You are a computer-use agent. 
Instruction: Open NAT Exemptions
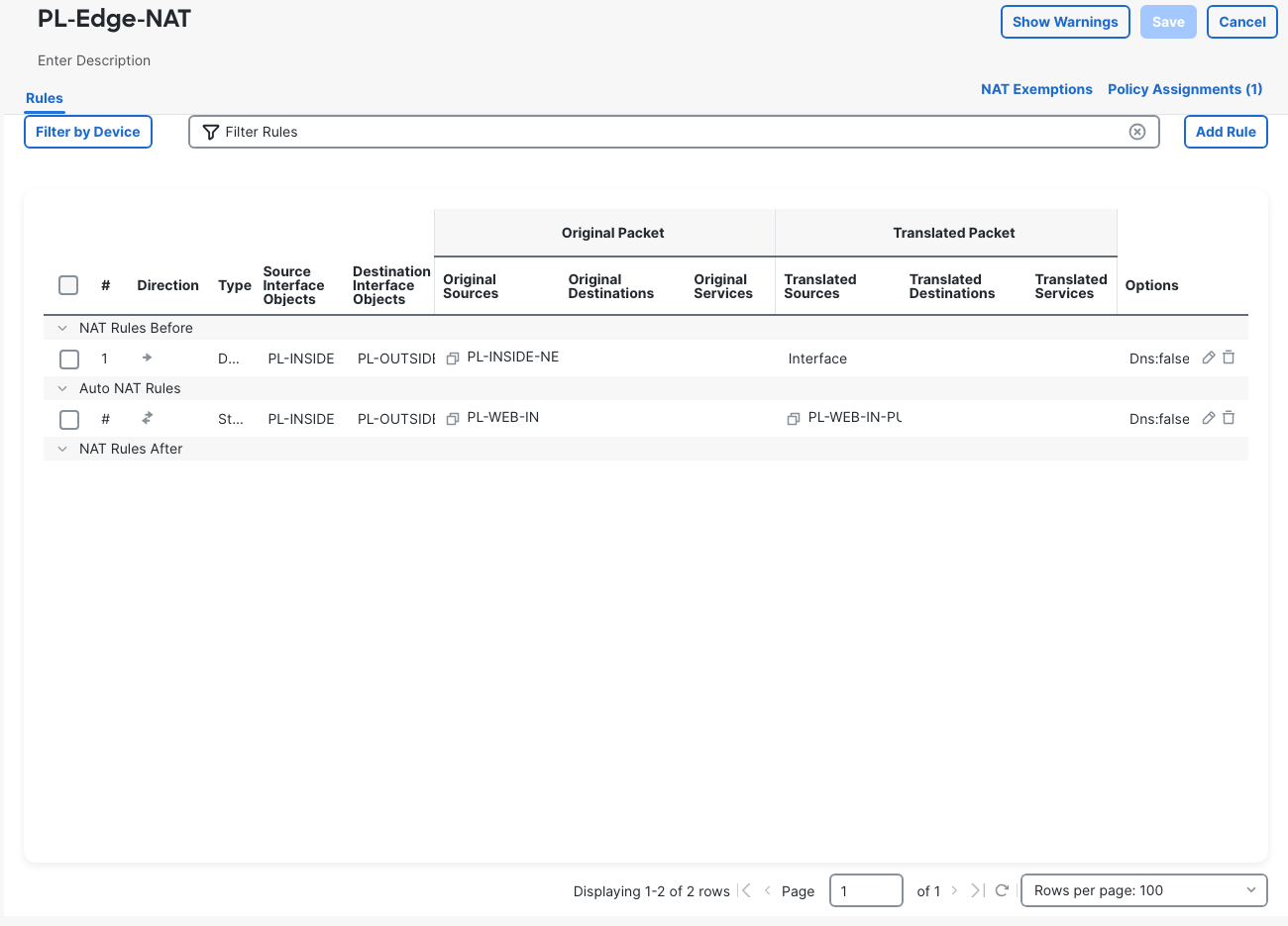(1036, 89)
